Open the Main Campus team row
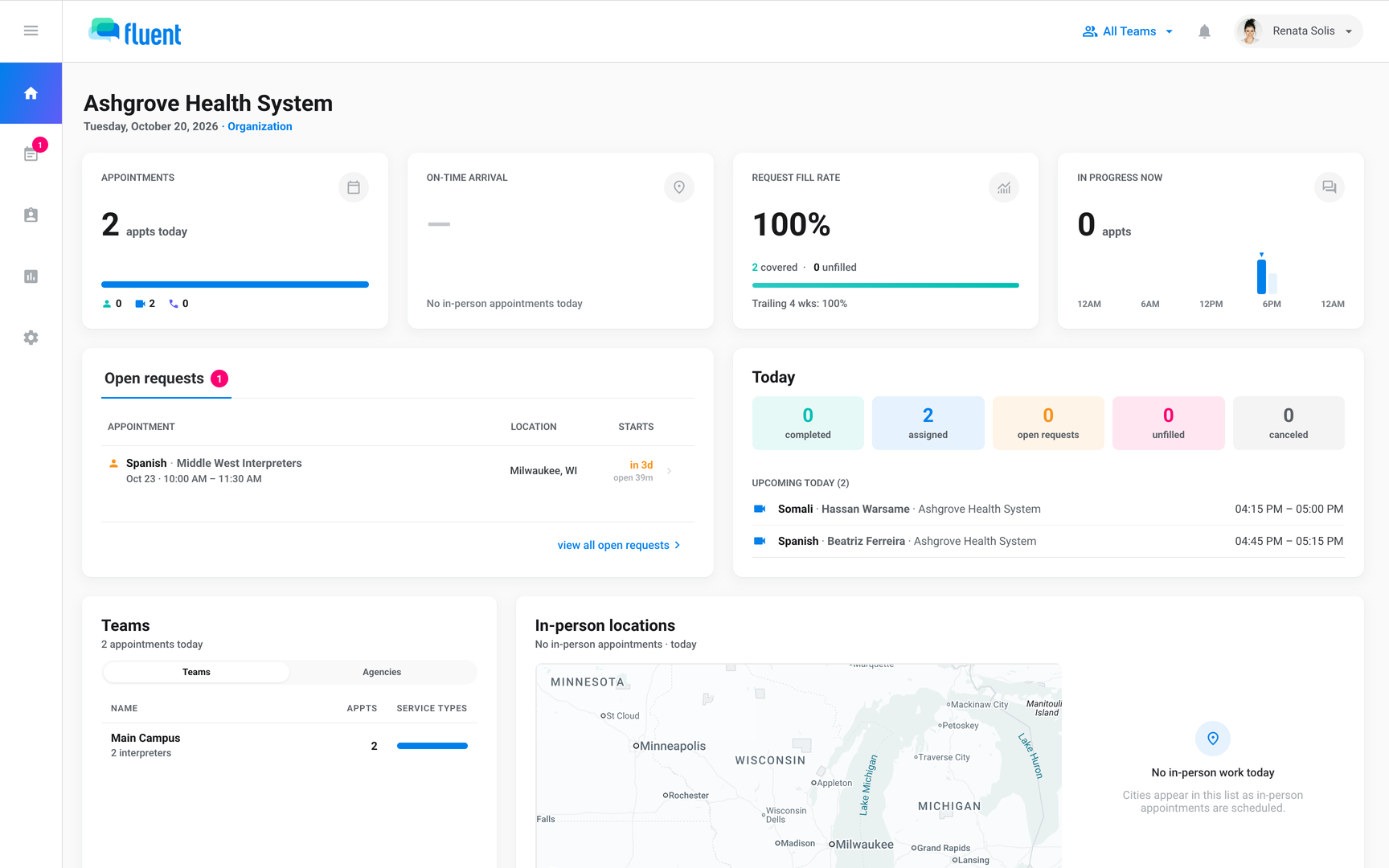The width and height of the screenshot is (1389, 868). [289, 745]
